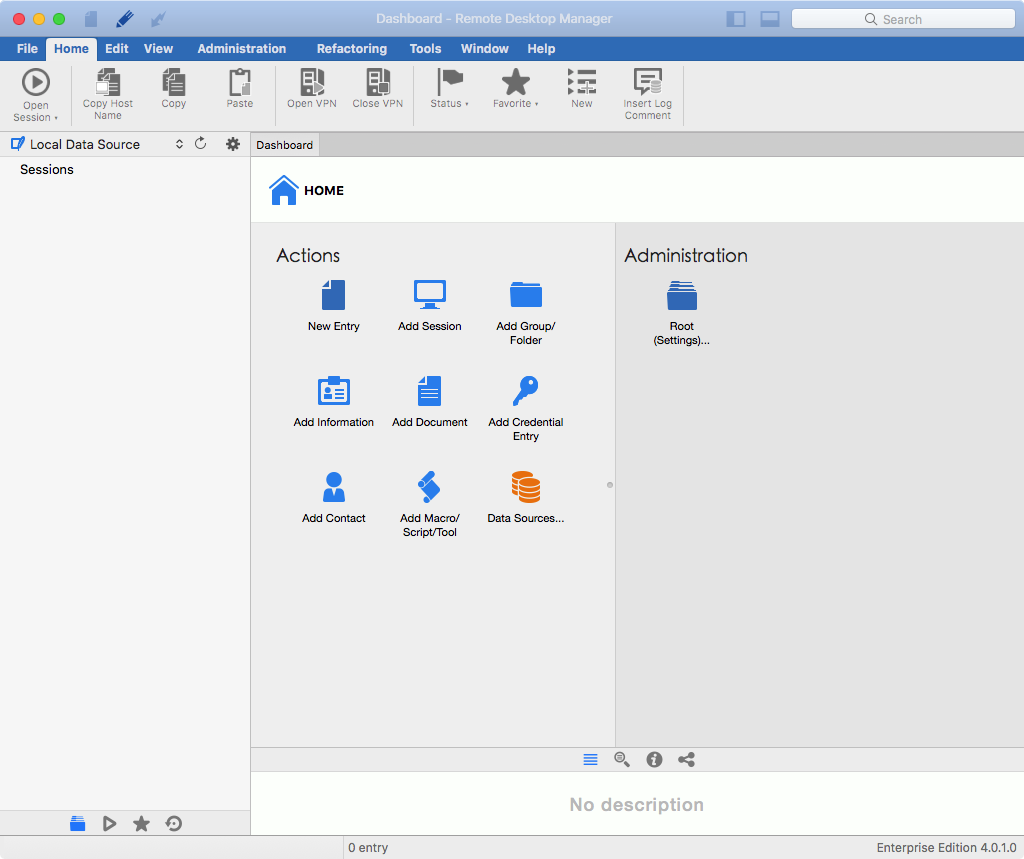Open Data Sources from dashboard
Viewport: 1024px width, 859px height.
(526, 497)
